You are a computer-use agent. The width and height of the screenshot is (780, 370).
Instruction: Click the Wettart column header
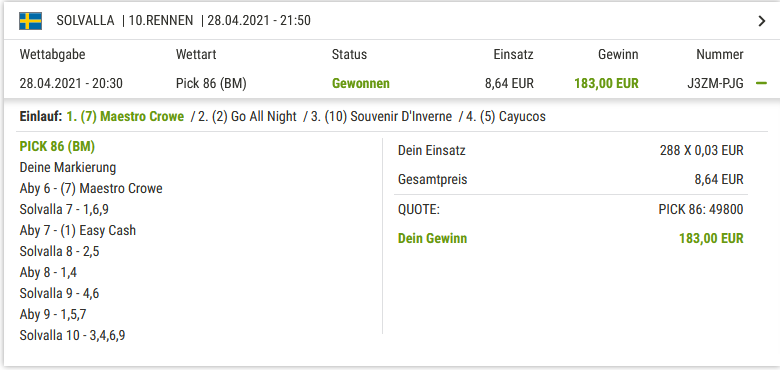click(196, 55)
